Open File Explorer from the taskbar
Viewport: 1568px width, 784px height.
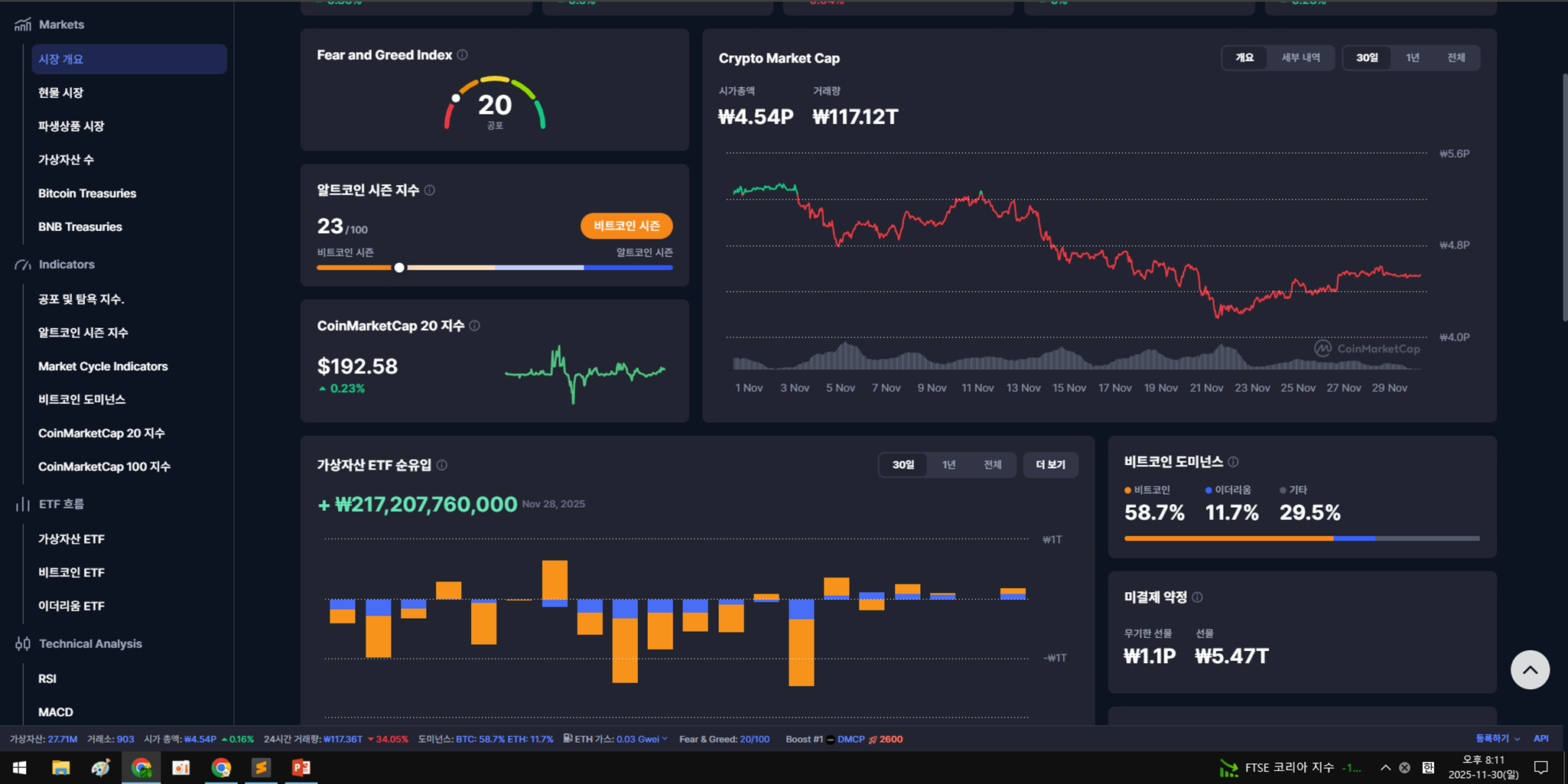point(61,767)
